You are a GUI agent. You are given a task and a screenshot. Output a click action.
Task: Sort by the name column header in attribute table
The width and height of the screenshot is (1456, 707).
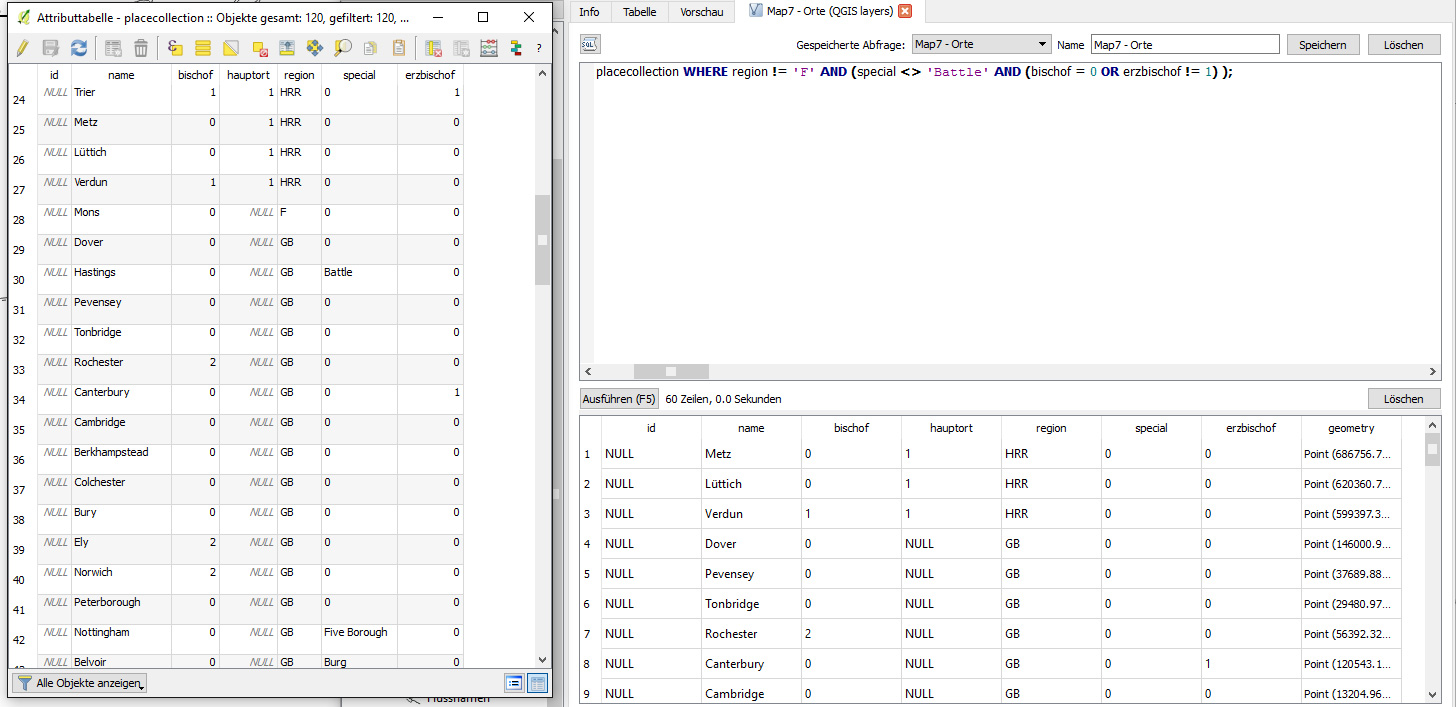coord(121,75)
